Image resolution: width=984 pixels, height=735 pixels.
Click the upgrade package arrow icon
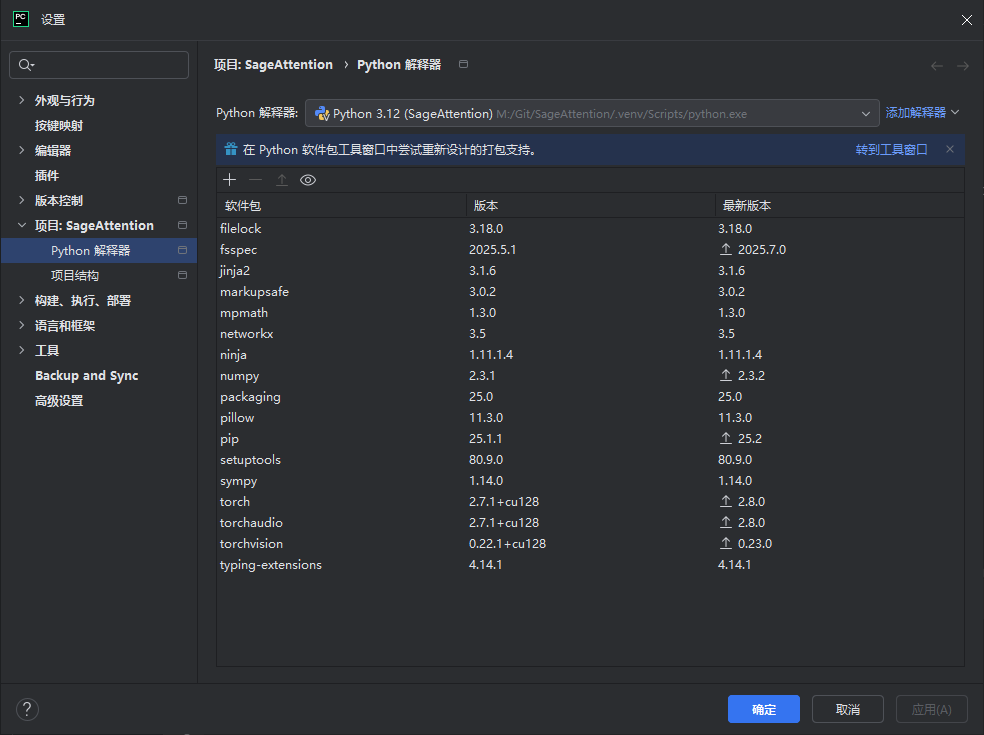point(282,180)
